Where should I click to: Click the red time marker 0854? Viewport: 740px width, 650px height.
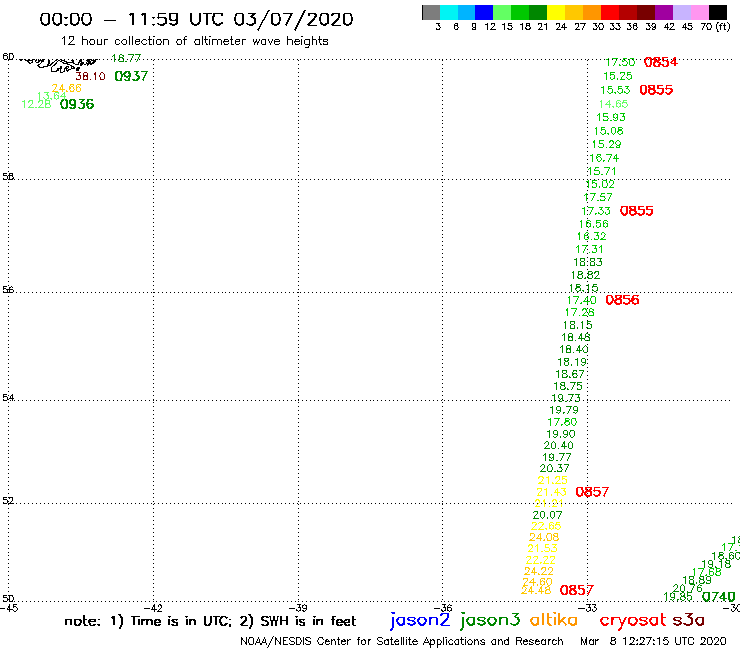point(660,62)
